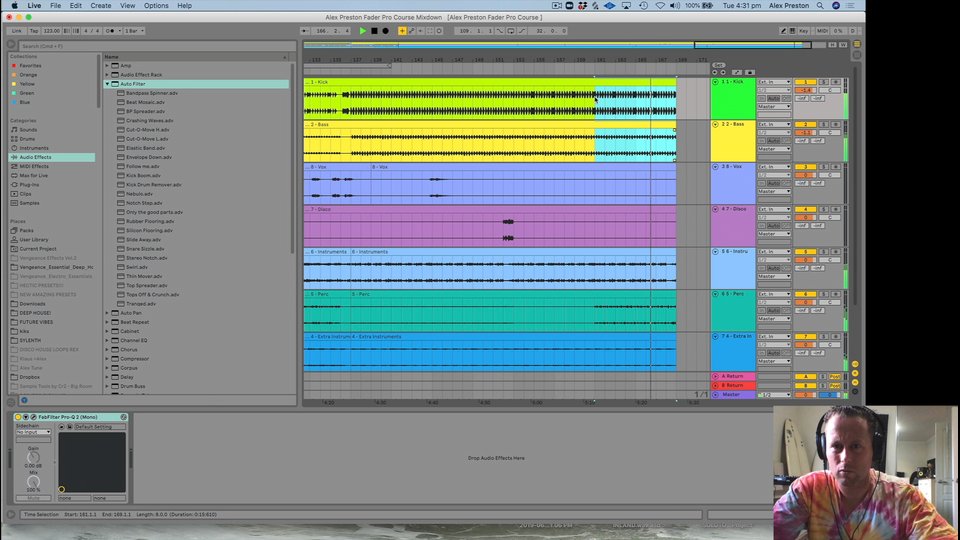Open Kick track Master output dropdown
Image resolution: width=960 pixels, height=540 pixels.
click(x=774, y=107)
